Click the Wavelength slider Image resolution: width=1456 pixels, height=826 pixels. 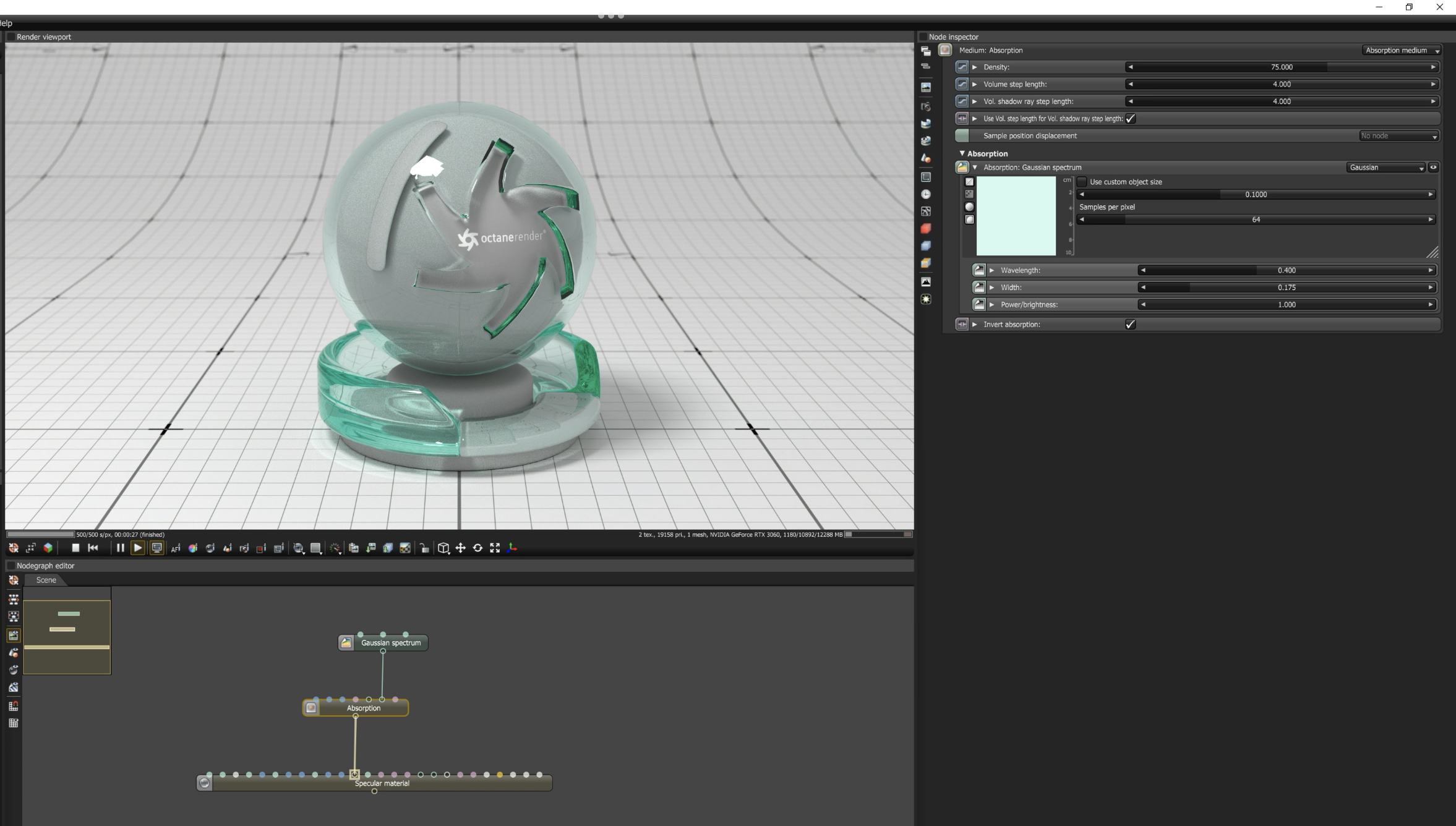1286,270
